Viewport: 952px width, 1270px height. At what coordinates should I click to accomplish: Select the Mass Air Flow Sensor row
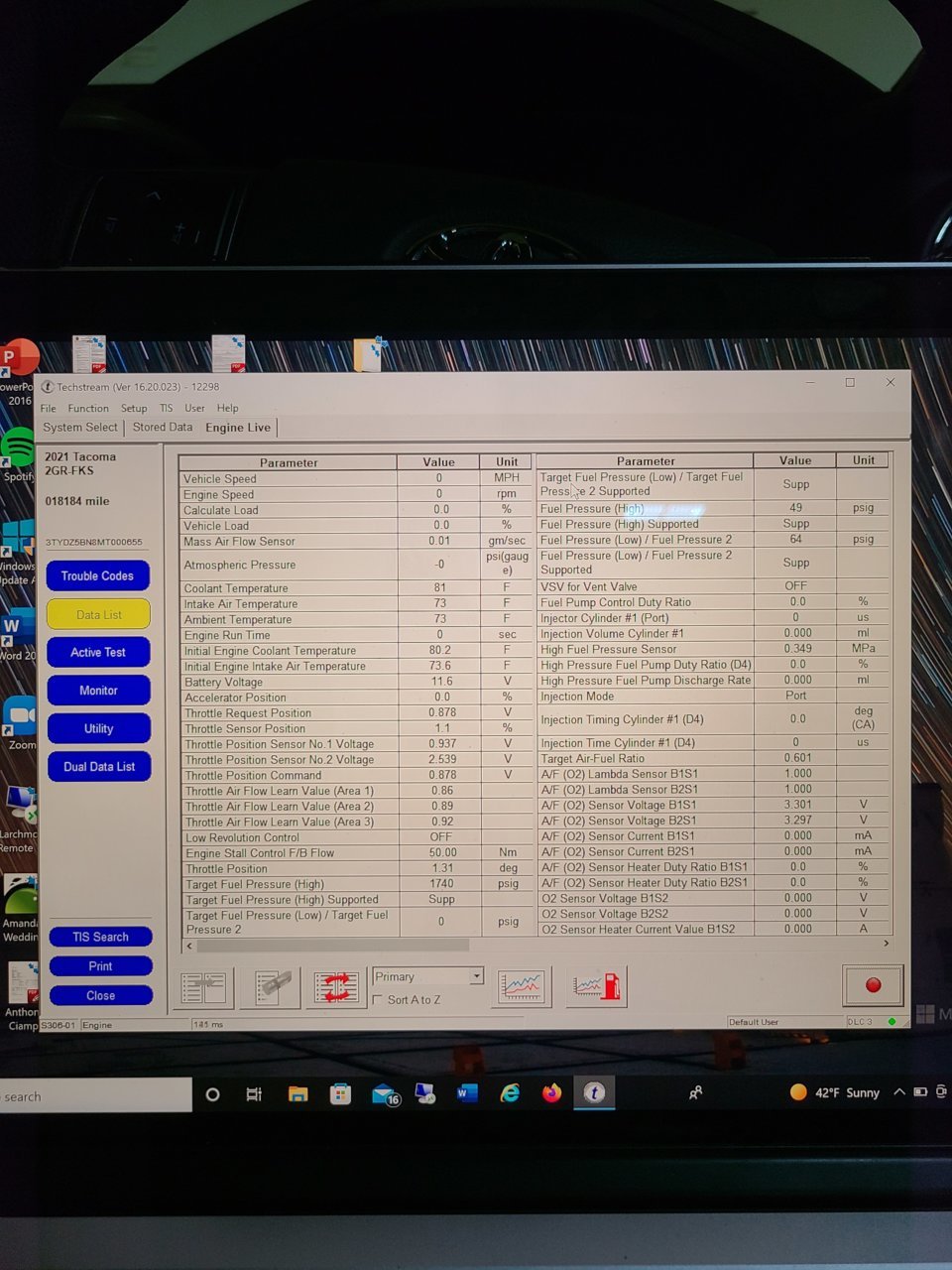click(356, 541)
